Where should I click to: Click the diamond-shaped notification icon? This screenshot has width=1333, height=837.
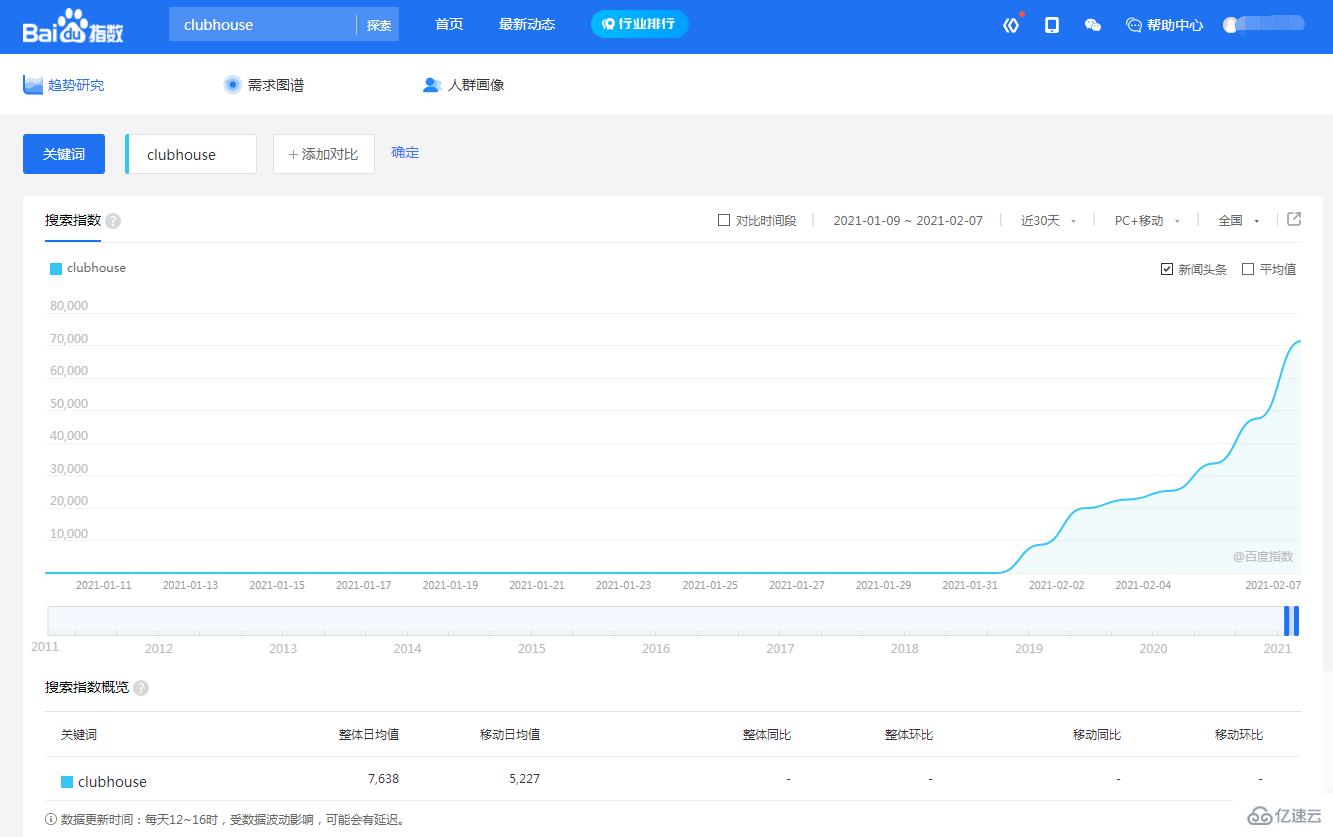click(x=1011, y=25)
